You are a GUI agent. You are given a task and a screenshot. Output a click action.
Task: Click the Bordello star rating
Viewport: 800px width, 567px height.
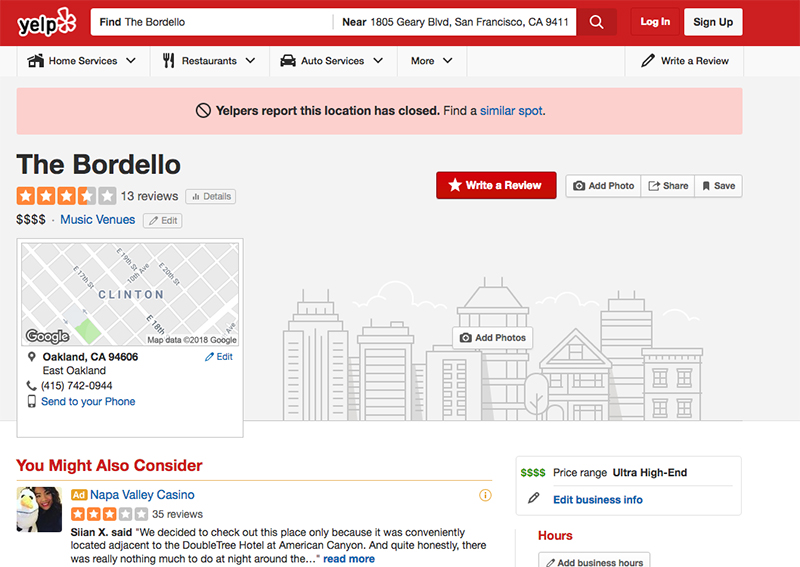[x=66, y=195]
